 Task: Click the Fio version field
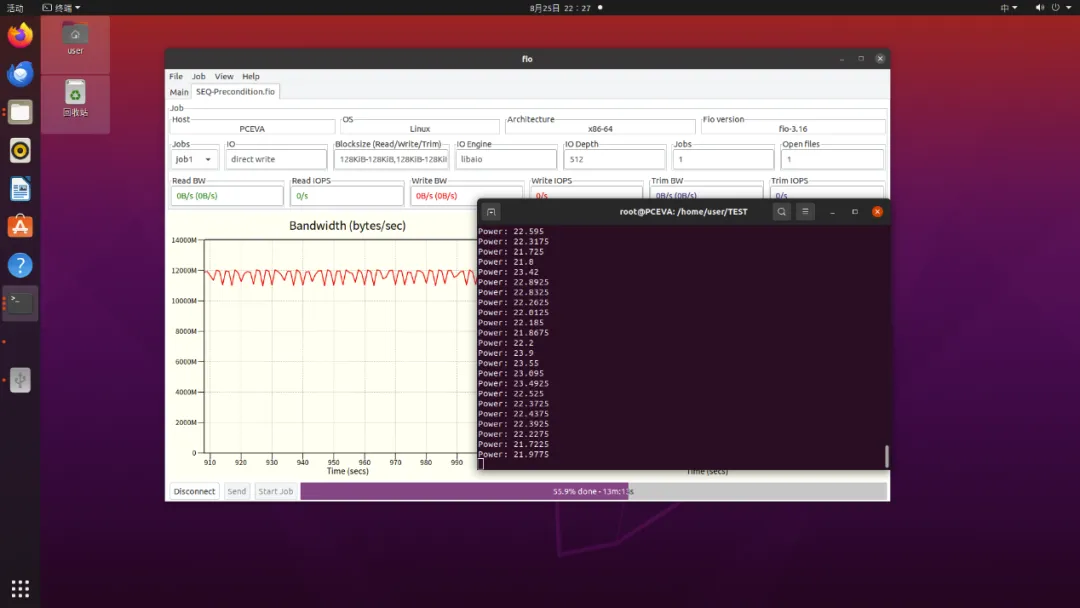tap(793, 129)
